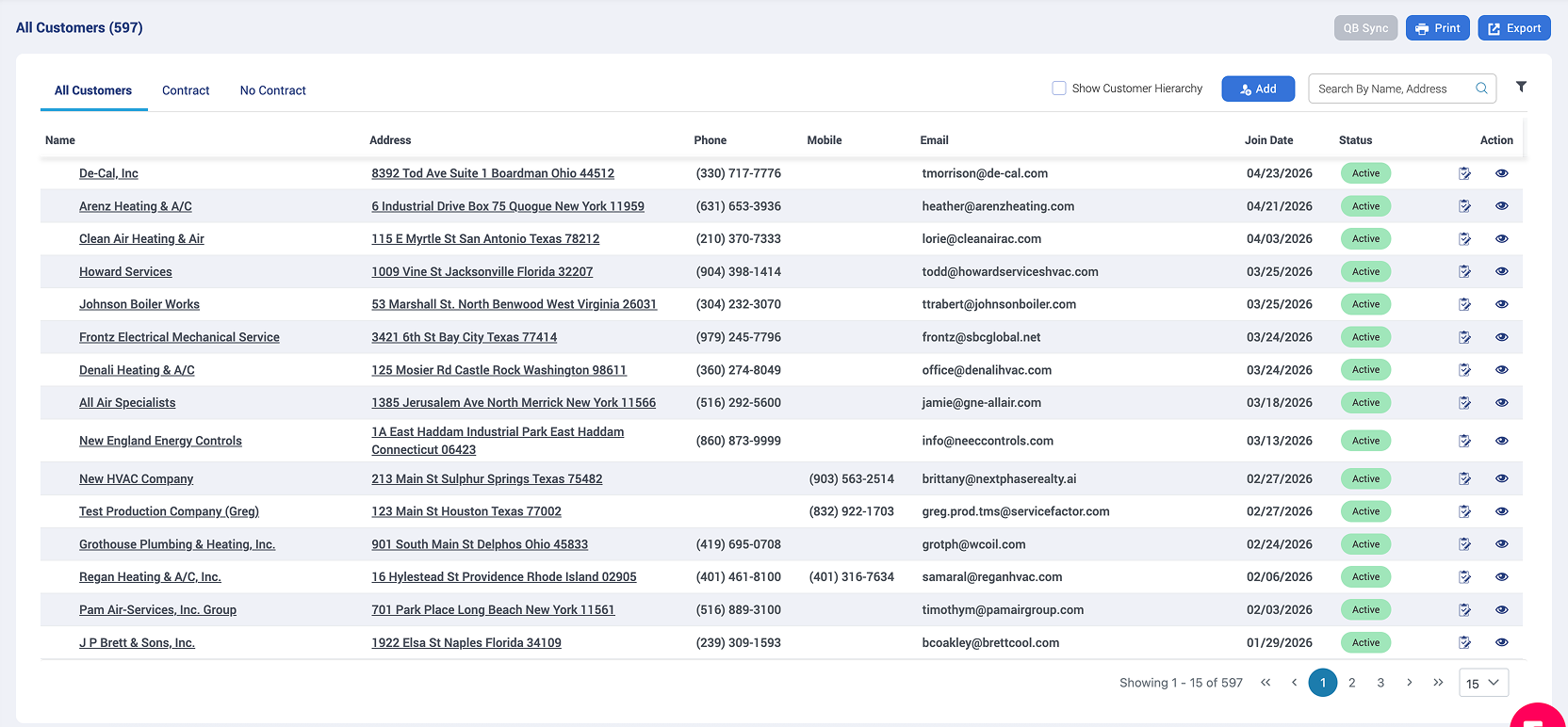View eye icon for All Air Specialists
This screenshot has height=727, width=1568.
point(1502,403)
